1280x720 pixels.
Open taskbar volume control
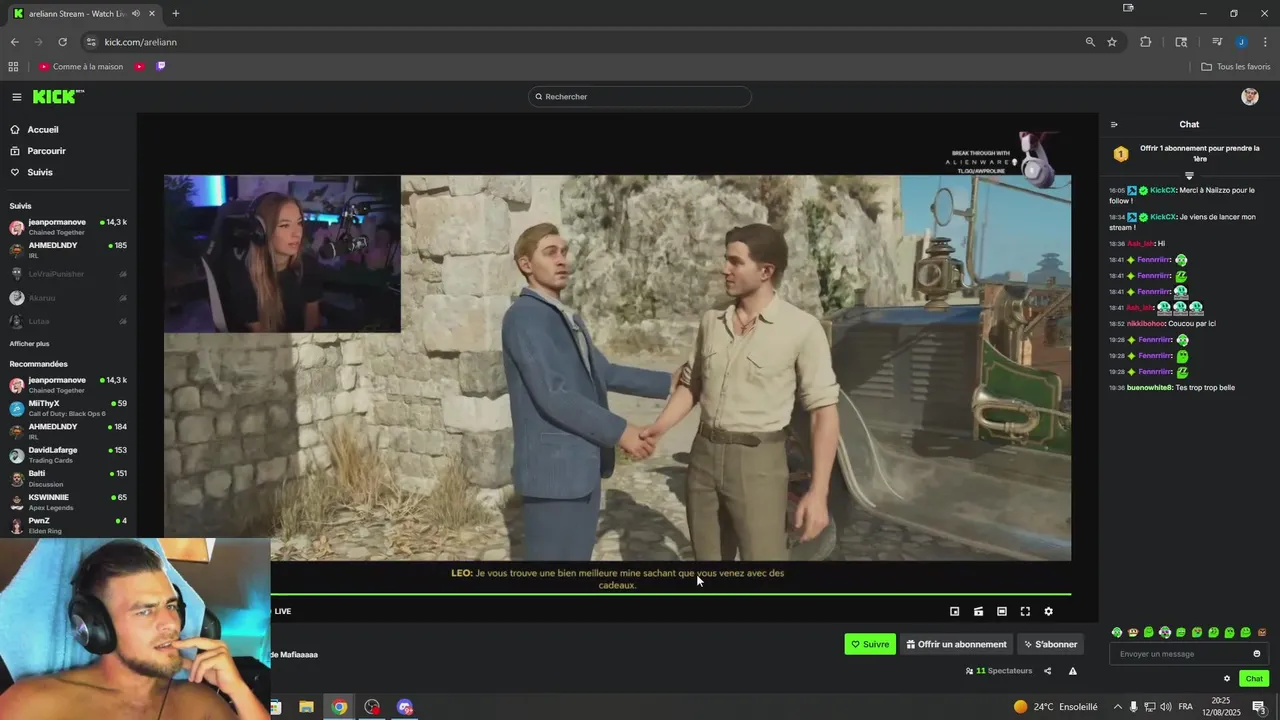1165,707
